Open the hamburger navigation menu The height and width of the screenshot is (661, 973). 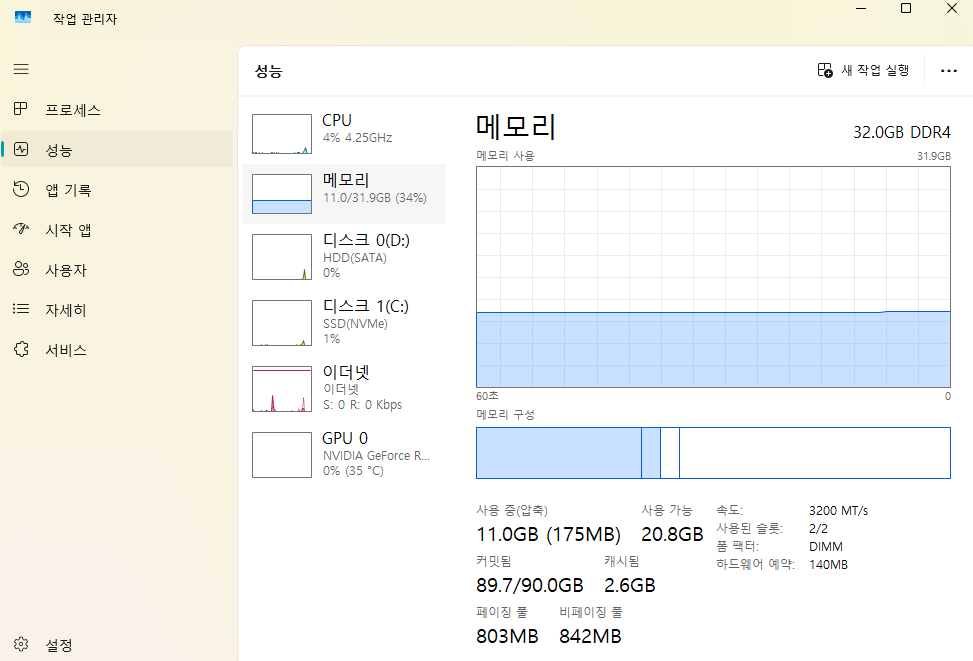pyautogui.click(x=21, y=69)
